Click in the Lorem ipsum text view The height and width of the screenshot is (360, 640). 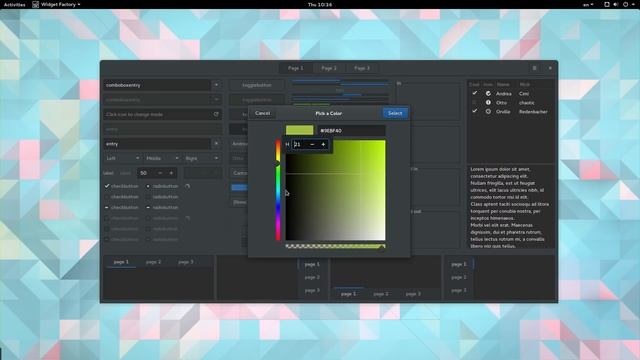[511, 207]
